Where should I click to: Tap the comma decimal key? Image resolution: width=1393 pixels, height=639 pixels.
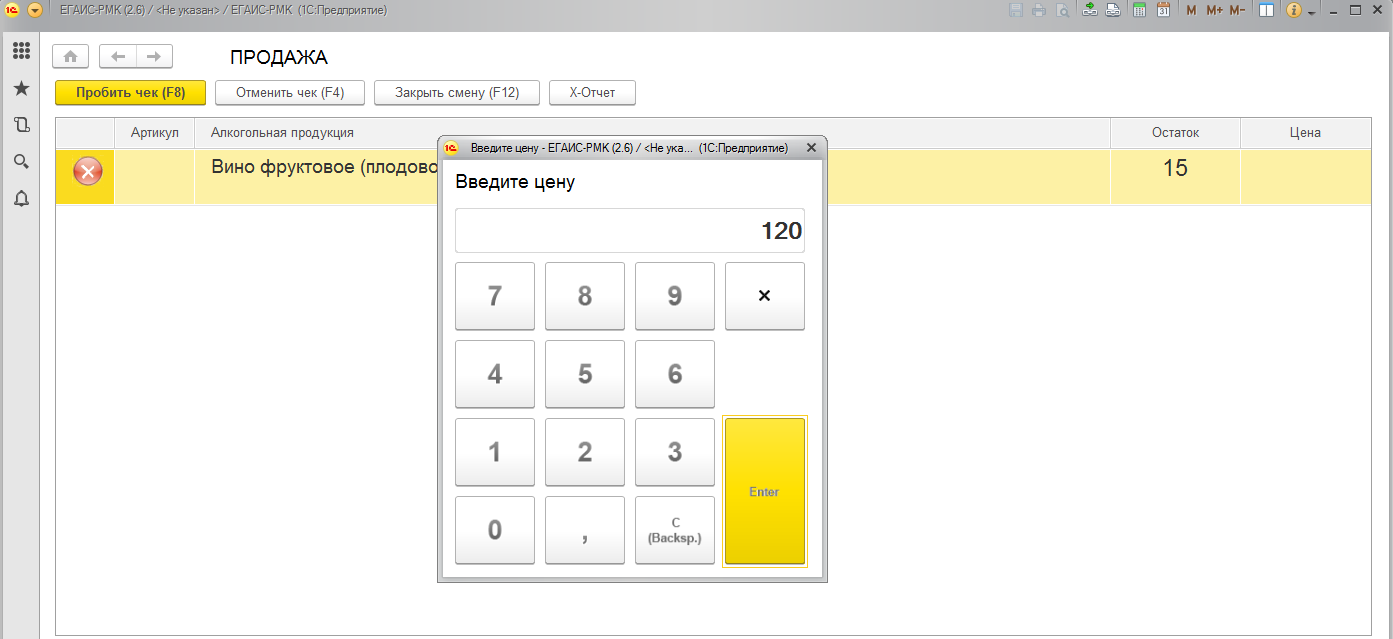click(585, 530)
